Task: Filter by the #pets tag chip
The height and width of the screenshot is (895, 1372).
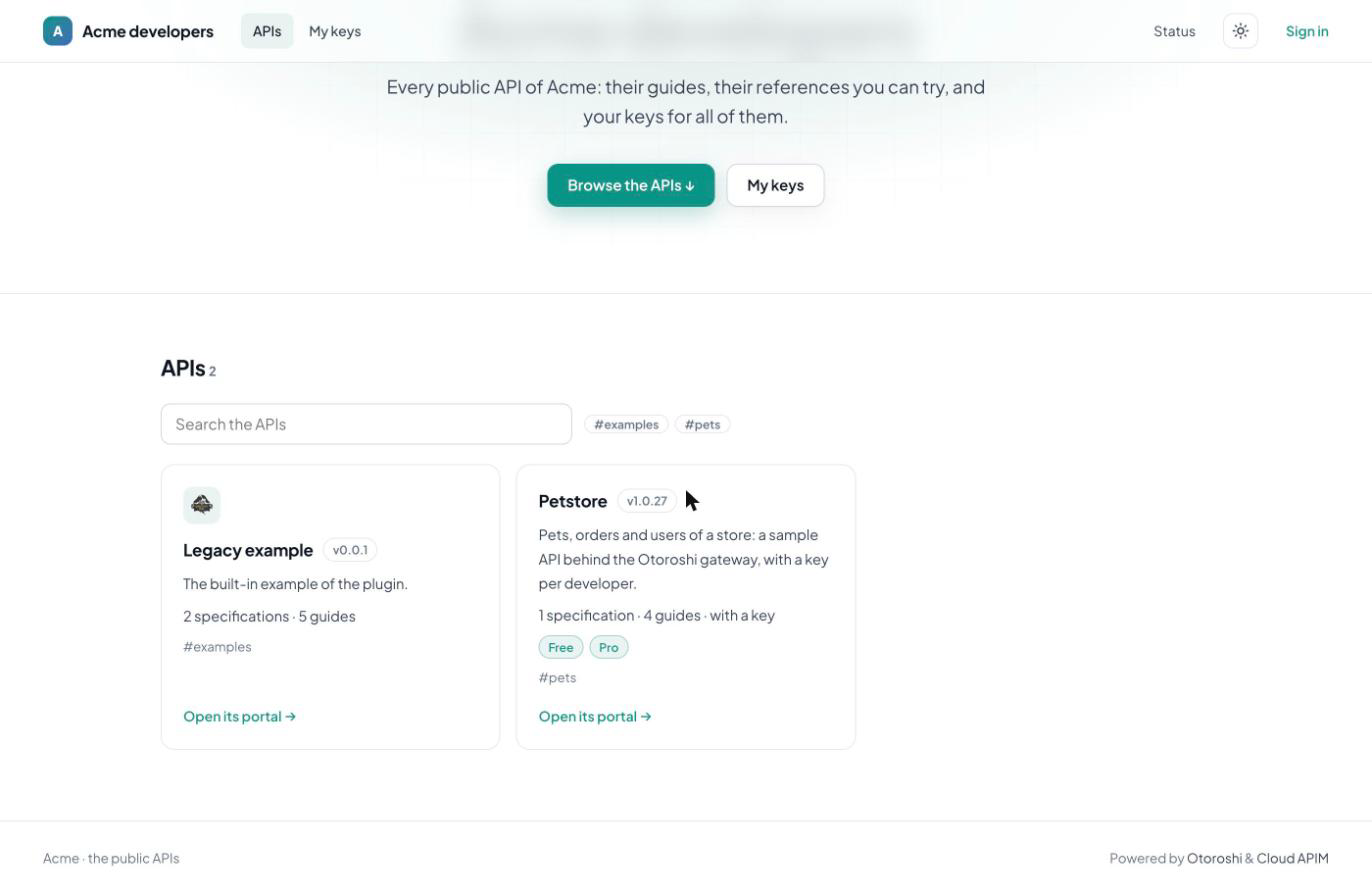Action: [x=703, y=424]
